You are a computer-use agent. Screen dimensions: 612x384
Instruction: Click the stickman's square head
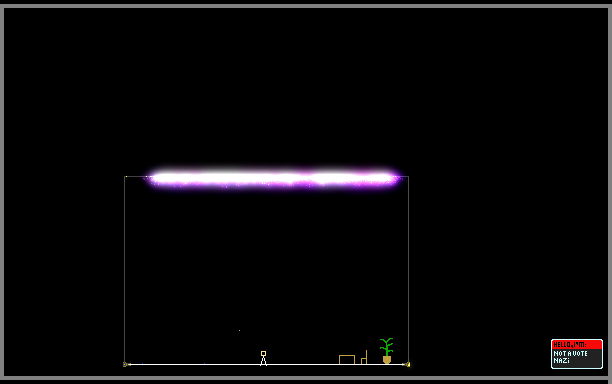[263, 354]
